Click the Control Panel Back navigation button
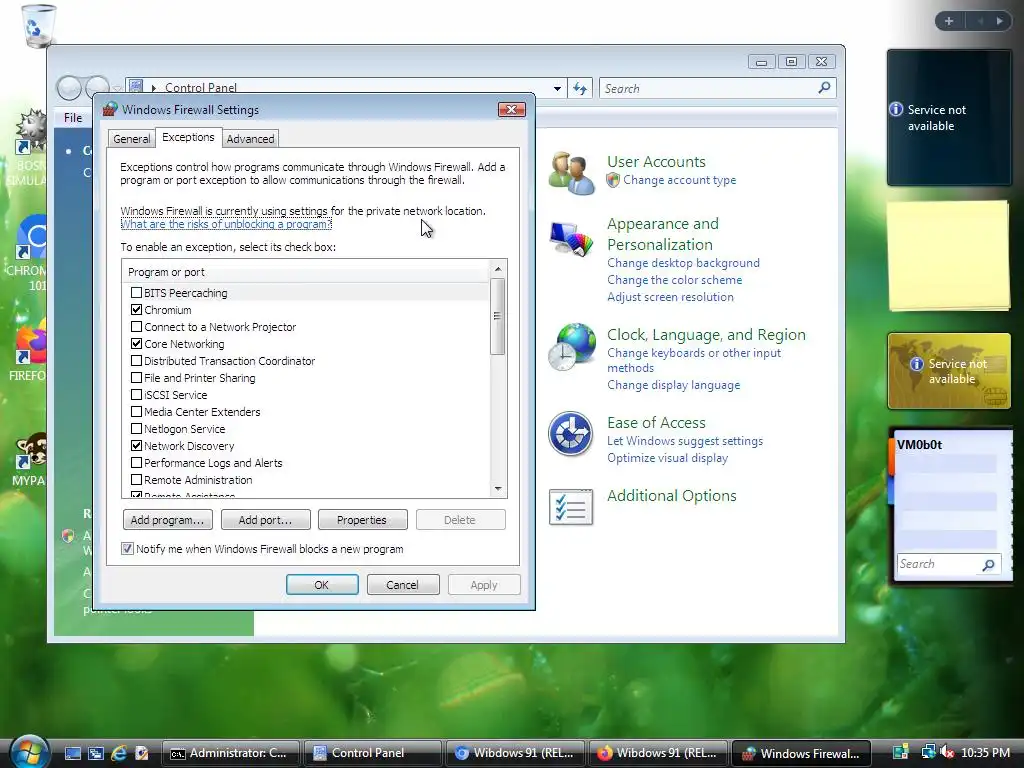Screen dimensions: 1024x768 point(69,88)
